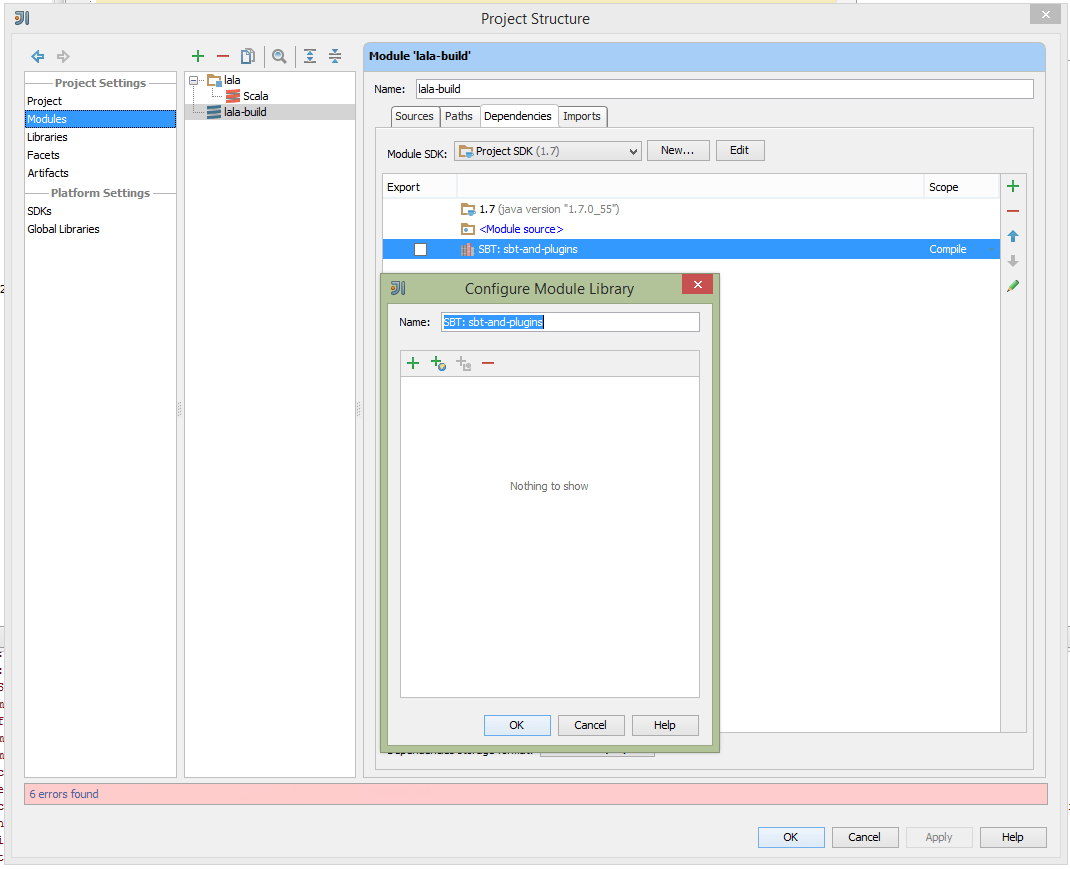This screenshot has height=869, width=1070.
Task: Click the find magnifier icon
Action: (x=280, y=56)
